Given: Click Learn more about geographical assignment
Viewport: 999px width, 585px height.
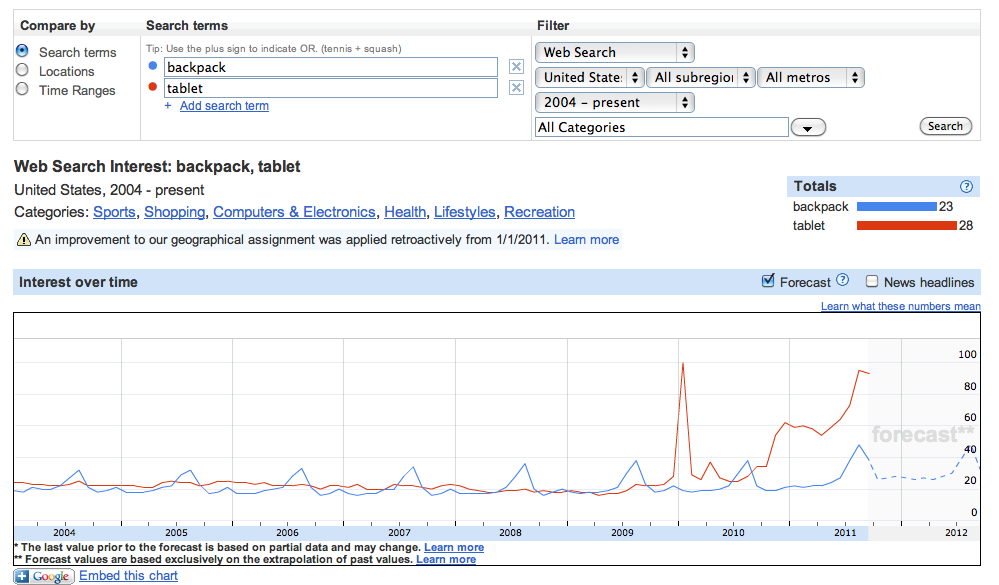Looking at the screenshot, I should tap(586, 240).
